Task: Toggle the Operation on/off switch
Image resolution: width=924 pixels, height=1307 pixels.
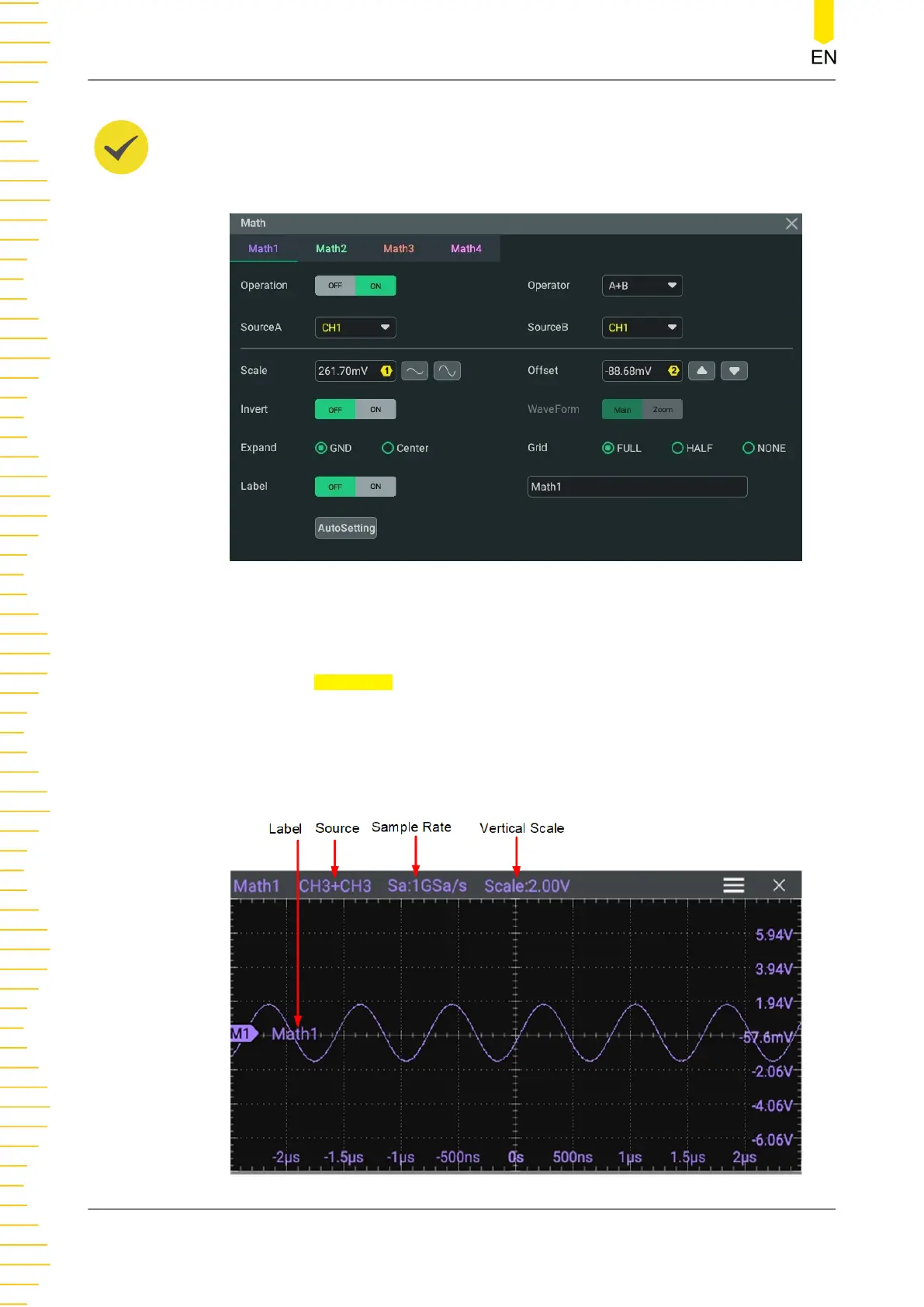Action: click(x=355, y=286)
